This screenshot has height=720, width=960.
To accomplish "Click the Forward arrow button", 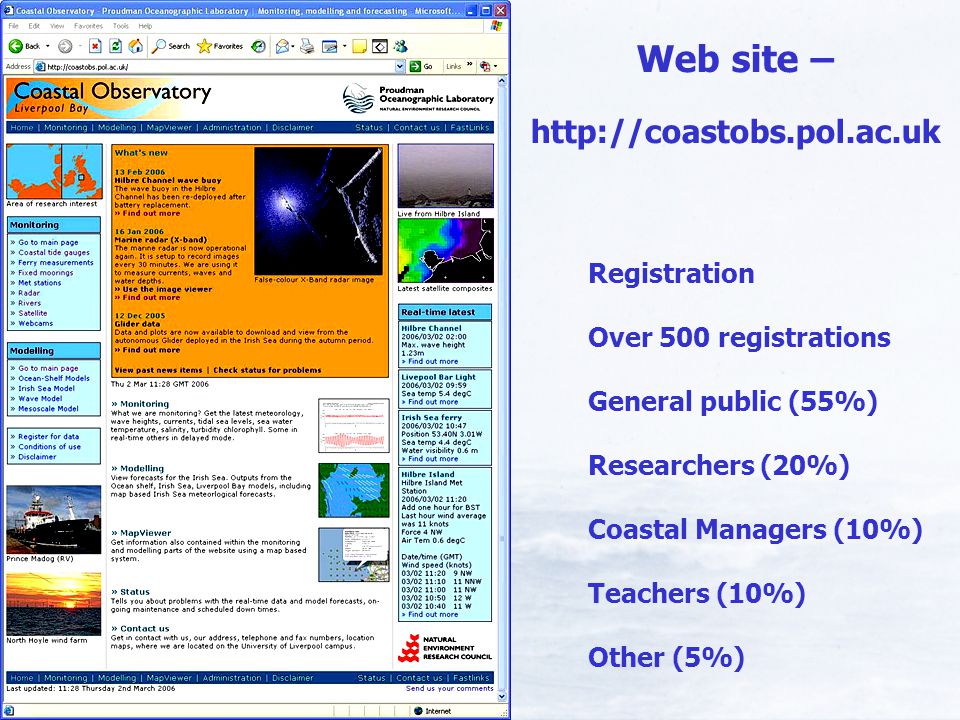I will (65, 46).
